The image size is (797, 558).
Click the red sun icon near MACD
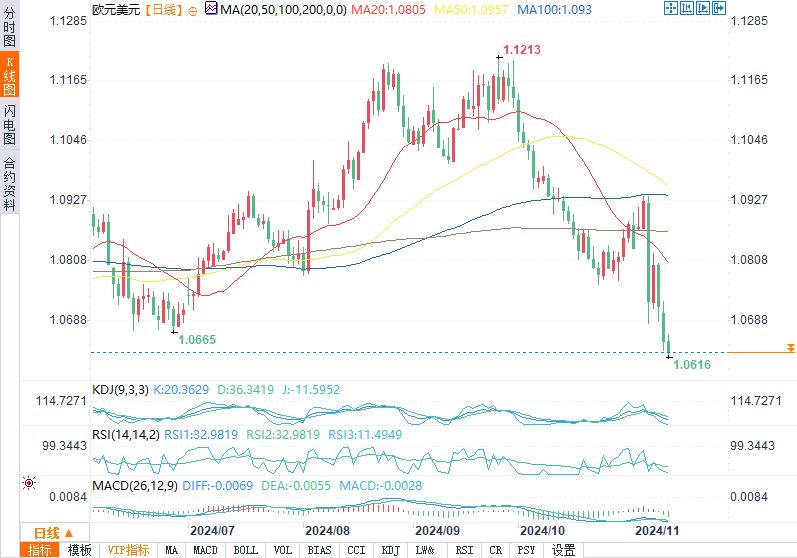point(28,483)
